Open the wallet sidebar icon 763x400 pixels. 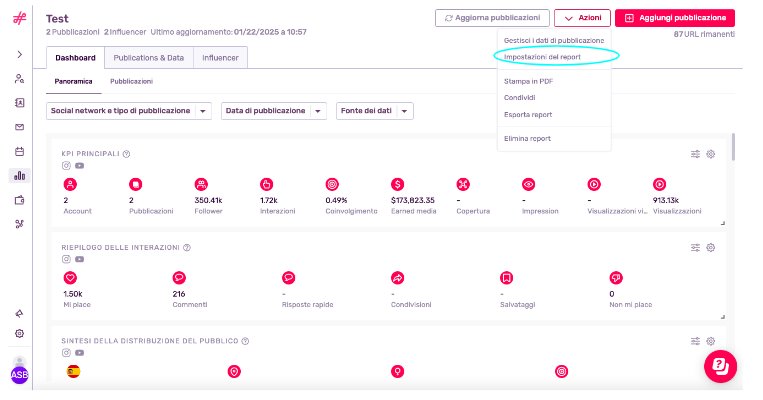coord(19,200)
